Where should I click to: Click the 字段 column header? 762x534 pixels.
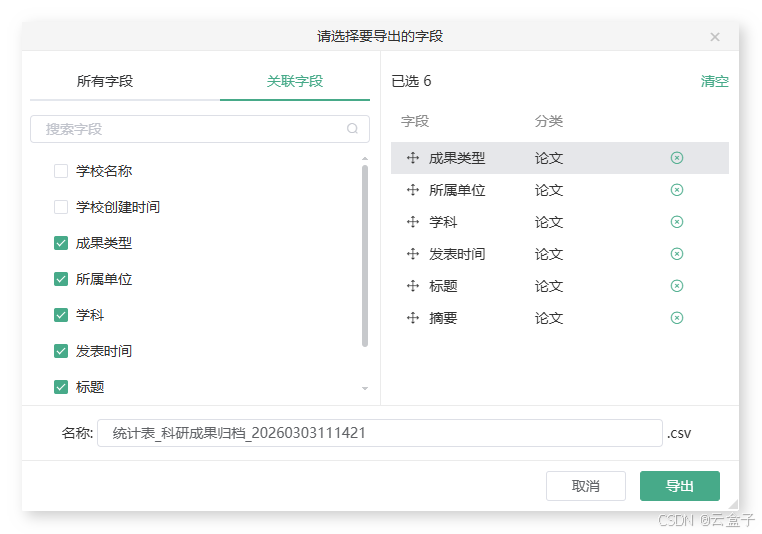415,121
